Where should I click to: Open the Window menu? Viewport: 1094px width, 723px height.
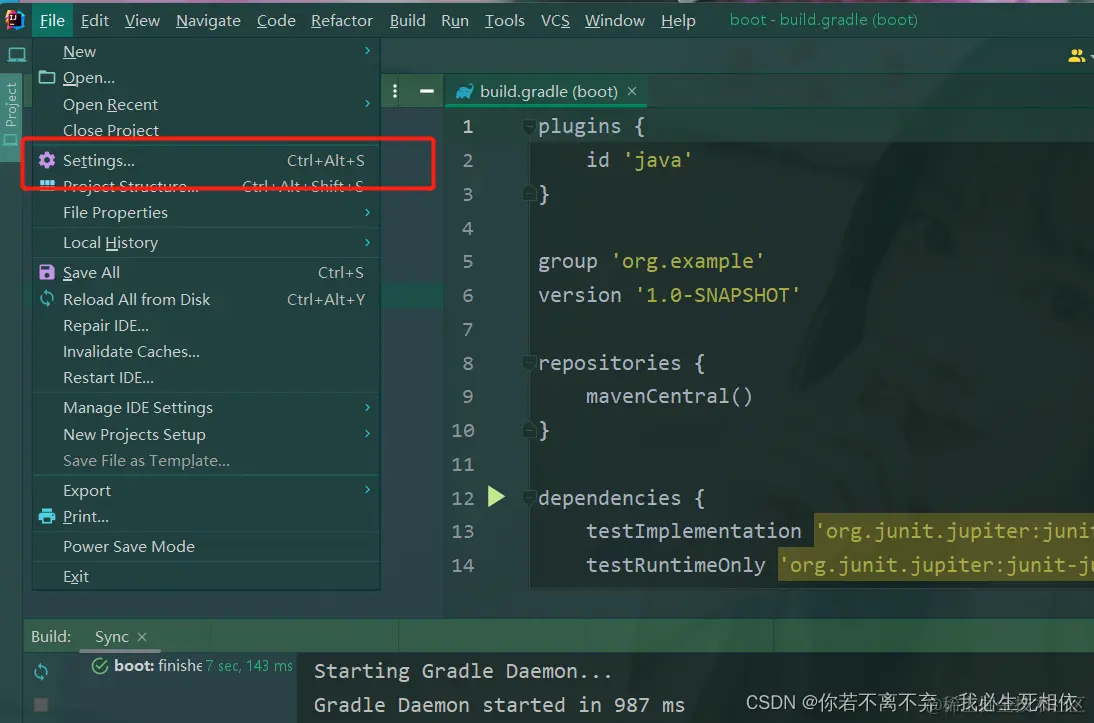tap(615, 21)
